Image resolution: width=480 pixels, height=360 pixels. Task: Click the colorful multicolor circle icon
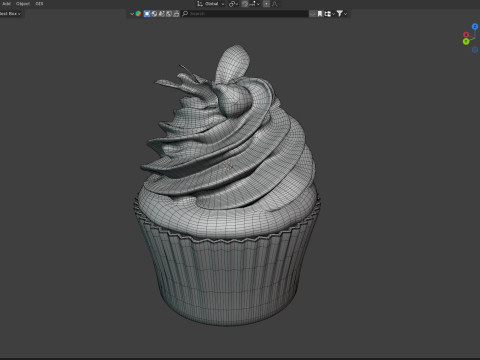click(x=138, y=14)
